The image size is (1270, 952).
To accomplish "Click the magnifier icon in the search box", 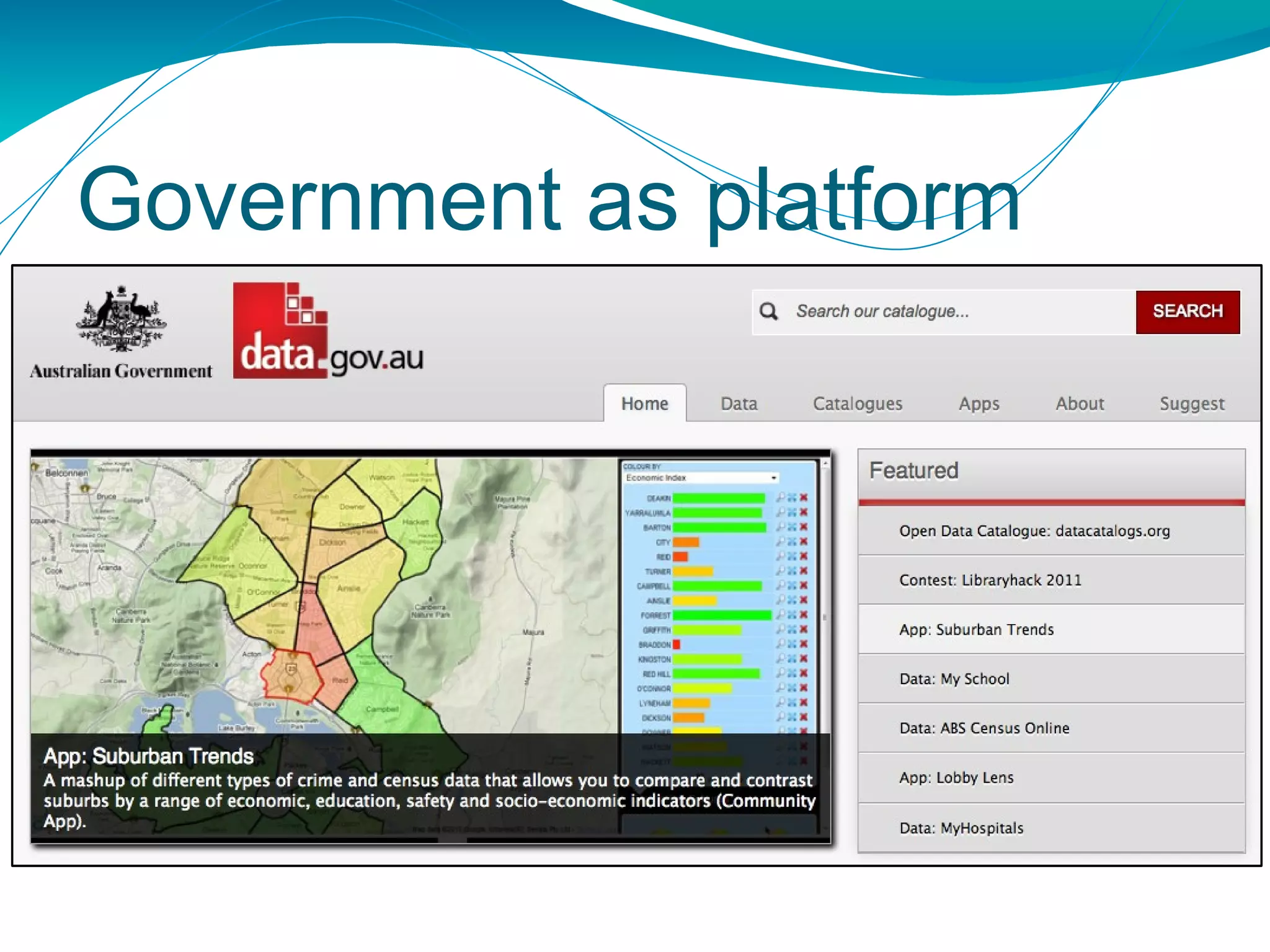I will [x=769, y=311].
